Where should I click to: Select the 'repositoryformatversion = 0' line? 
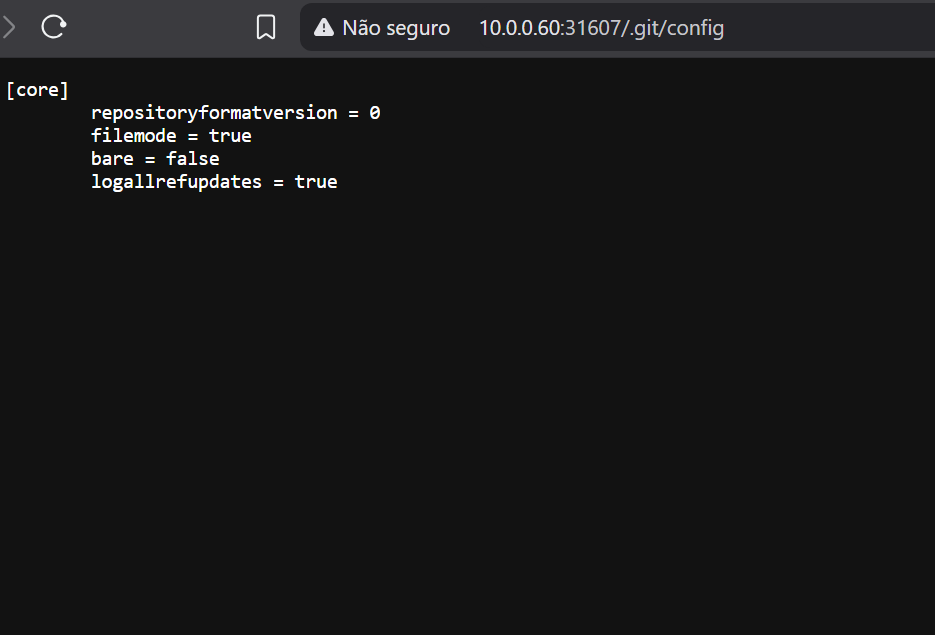point(236,113)
